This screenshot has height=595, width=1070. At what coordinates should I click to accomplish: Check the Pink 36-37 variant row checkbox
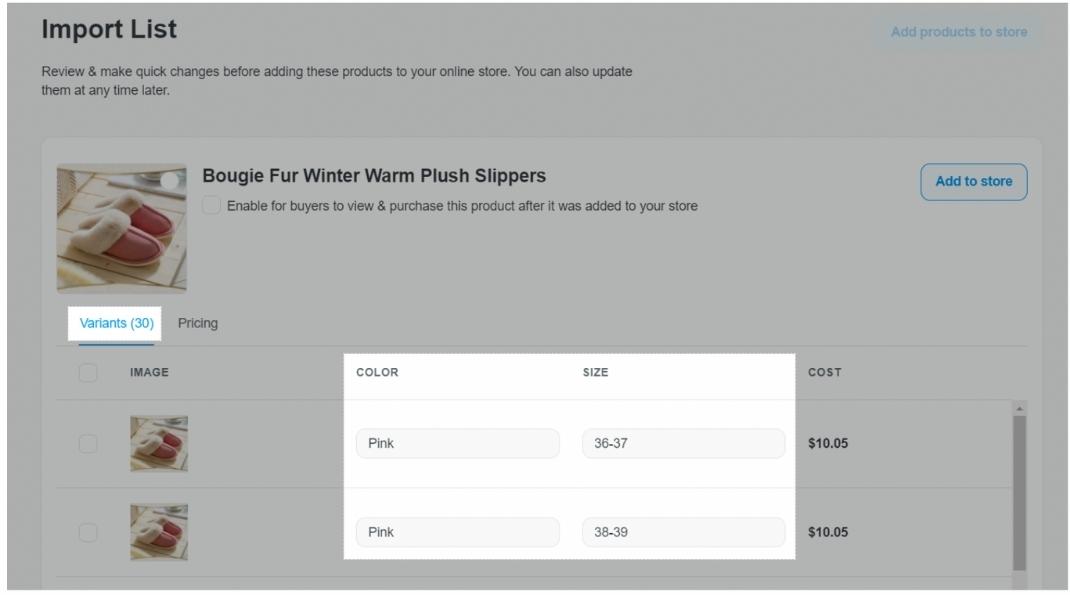(88, 444)
